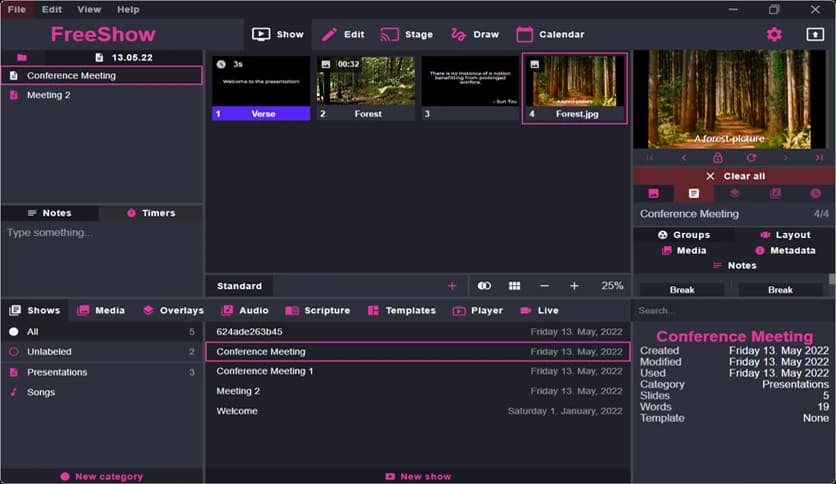Zoom out with the minus icon
Screen dimensions: 836x484
click(544, 286)
